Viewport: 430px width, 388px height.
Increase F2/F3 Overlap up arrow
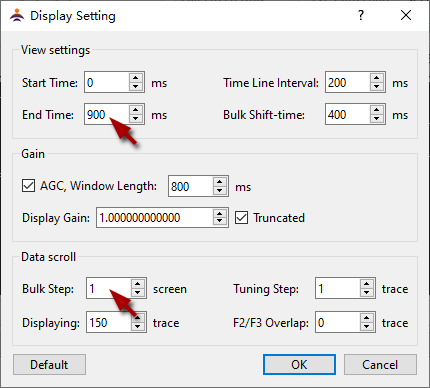(366, 318)
